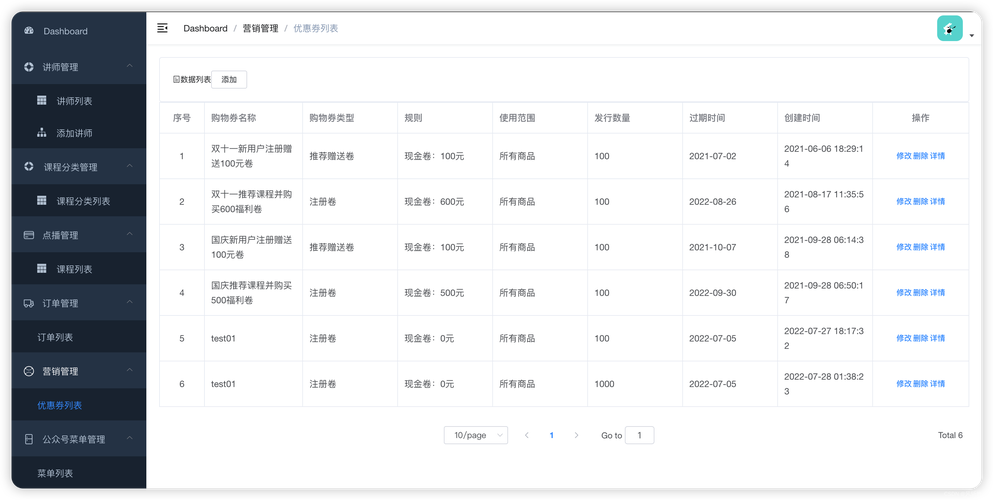Open 课程分类列表 menu item
This screenshot has width=993, height=500.
[x=79, y=201]
